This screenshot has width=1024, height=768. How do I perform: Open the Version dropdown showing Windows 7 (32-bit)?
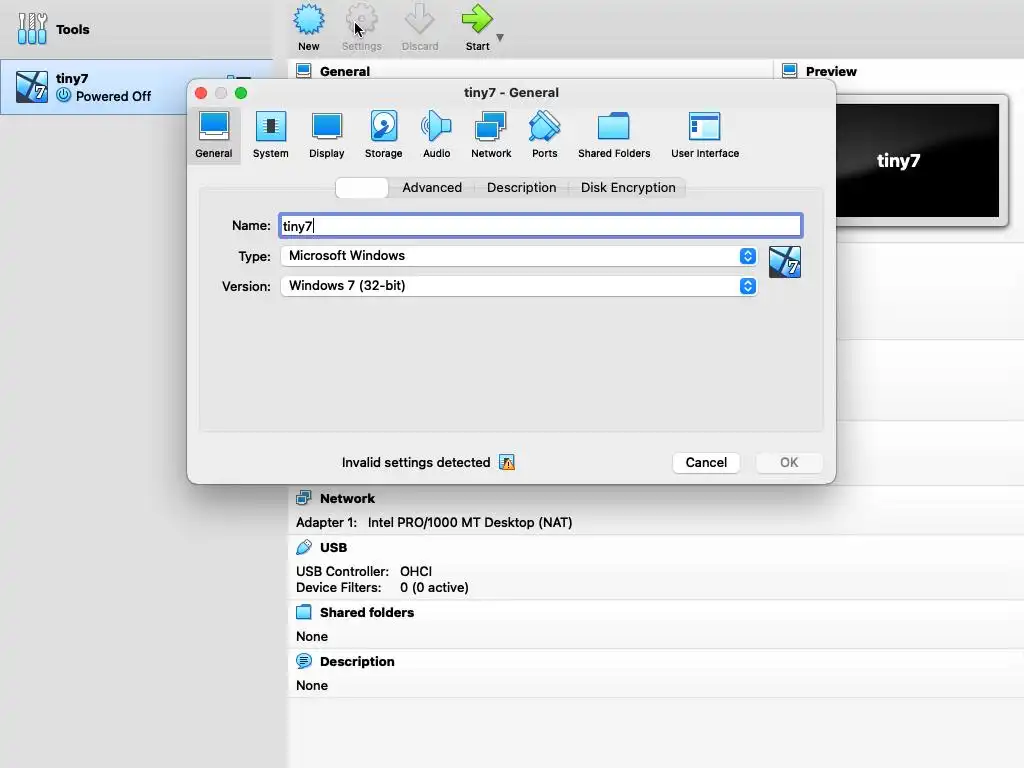pos(519,286)
